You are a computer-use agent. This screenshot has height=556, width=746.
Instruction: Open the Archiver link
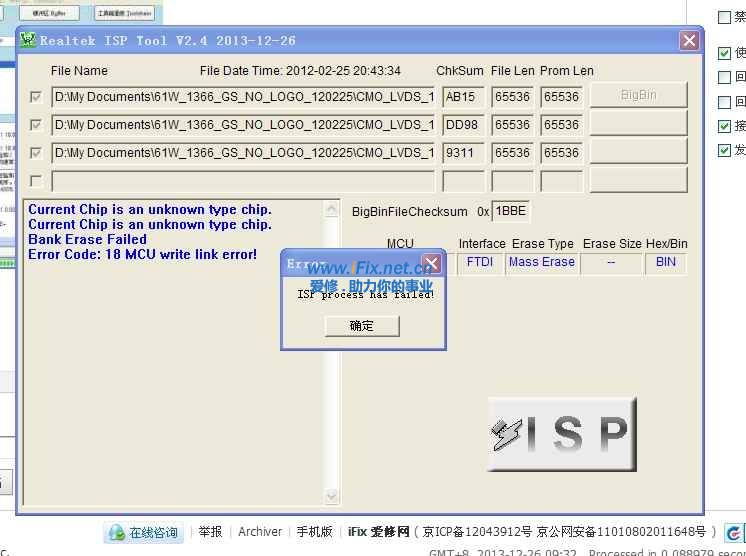pyautogui.click(x=260, y=532)
